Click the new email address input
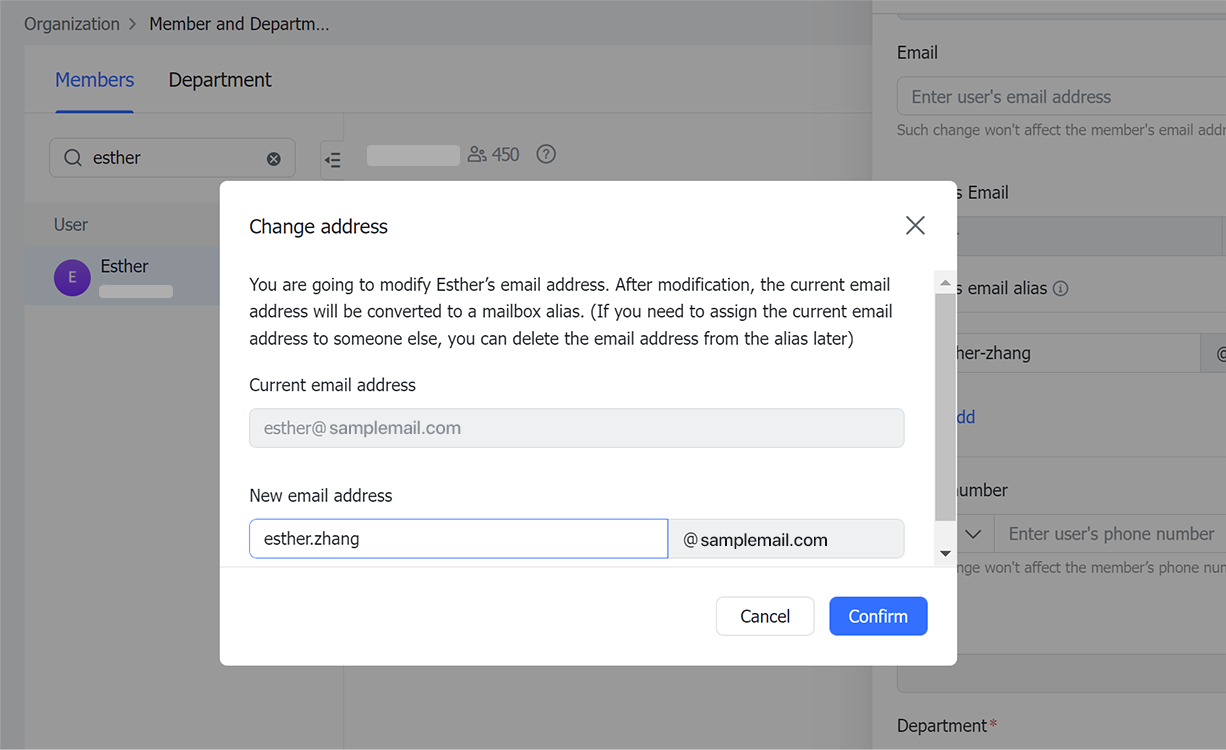This screenshot has width=1226, height=750. point(458,538)
